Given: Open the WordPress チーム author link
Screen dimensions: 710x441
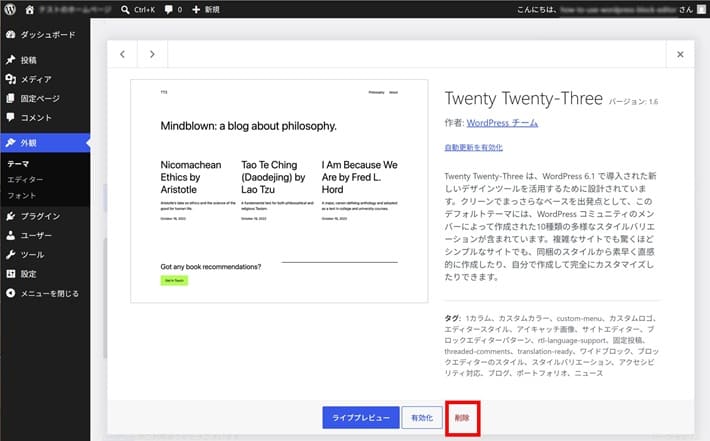Looking at the screenshot, I should [502, 123].
